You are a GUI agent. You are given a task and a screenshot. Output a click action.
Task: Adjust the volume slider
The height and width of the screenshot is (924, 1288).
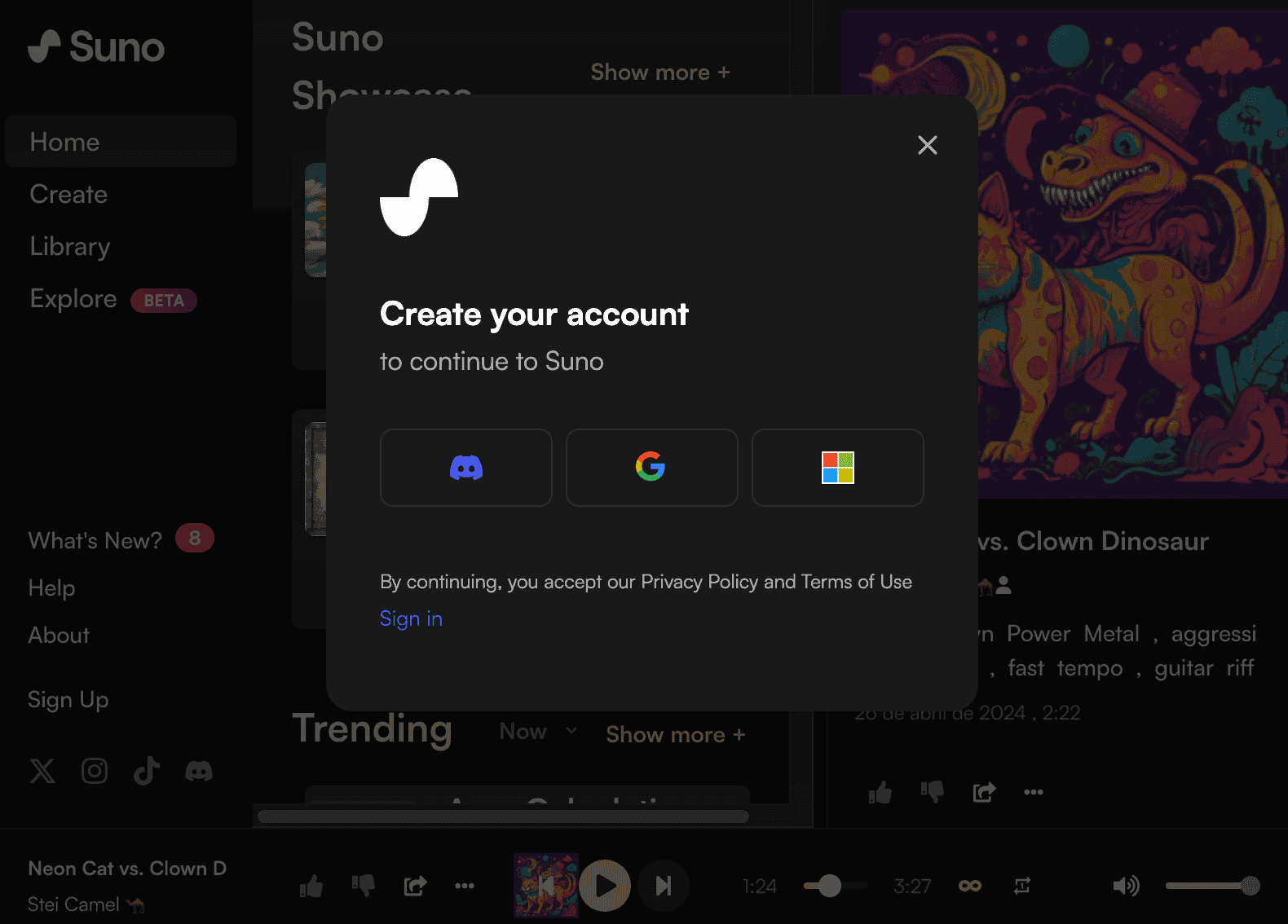1213,886
